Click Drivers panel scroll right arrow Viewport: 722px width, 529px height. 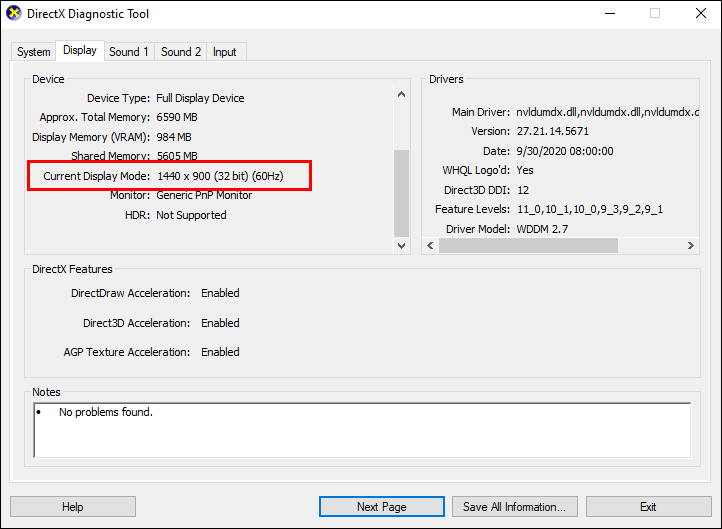tap(691, 245)
